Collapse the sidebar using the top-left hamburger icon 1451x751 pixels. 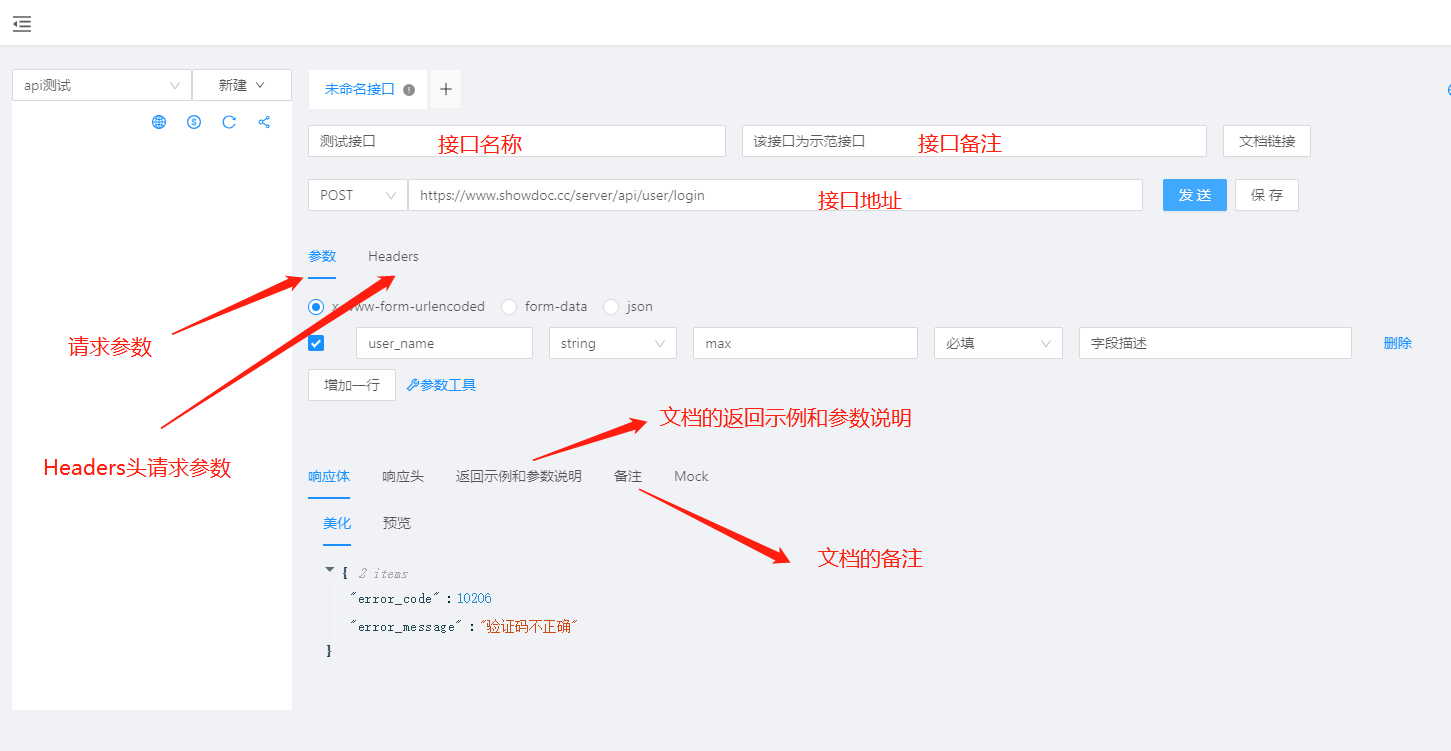point(21,24)
